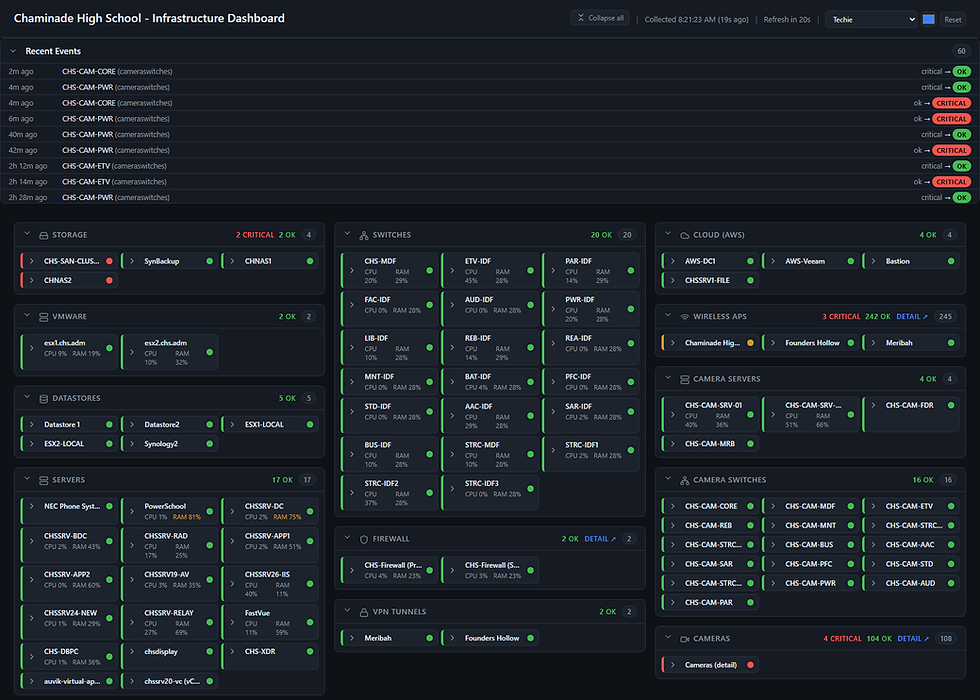Screen dimensions: 980x700
Task: Open Firewall DETAIL link
Action: (x=600, y=539)
